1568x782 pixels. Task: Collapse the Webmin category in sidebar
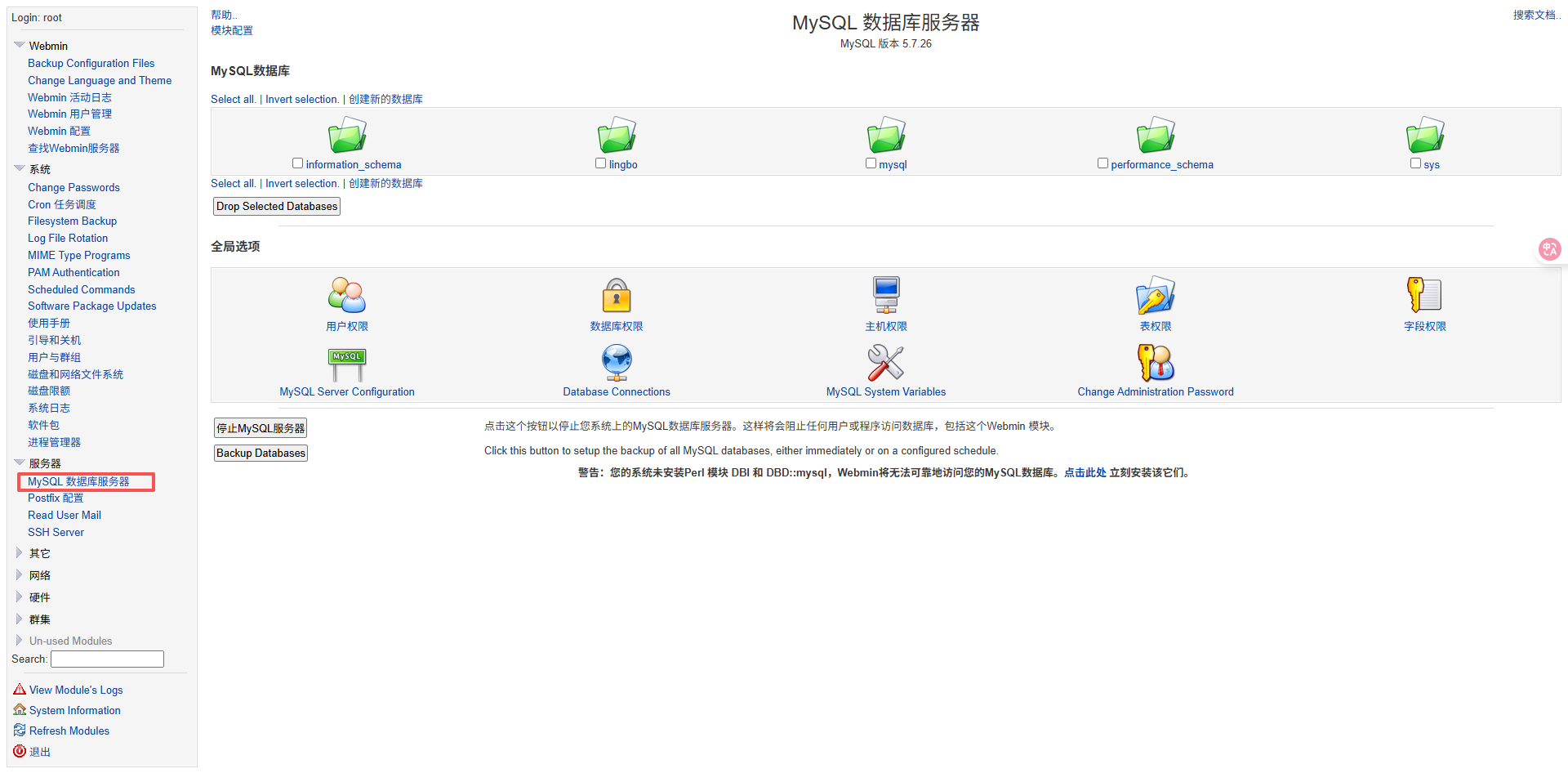pyautogui.click(x=20, y=45)
